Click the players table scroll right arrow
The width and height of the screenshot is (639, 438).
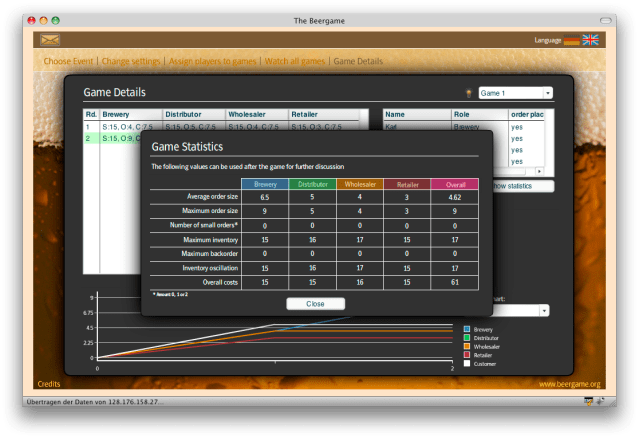[539, 172]
